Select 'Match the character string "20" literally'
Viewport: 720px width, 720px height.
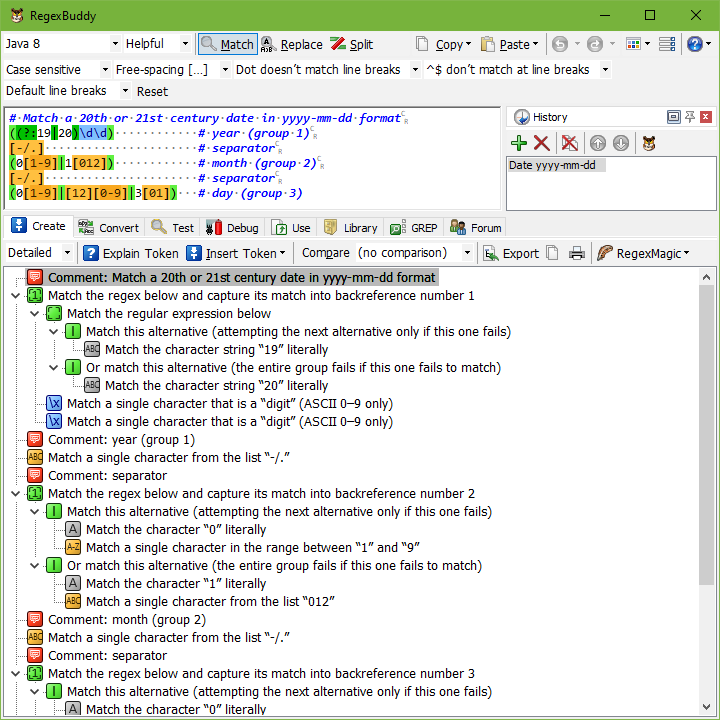216,385
